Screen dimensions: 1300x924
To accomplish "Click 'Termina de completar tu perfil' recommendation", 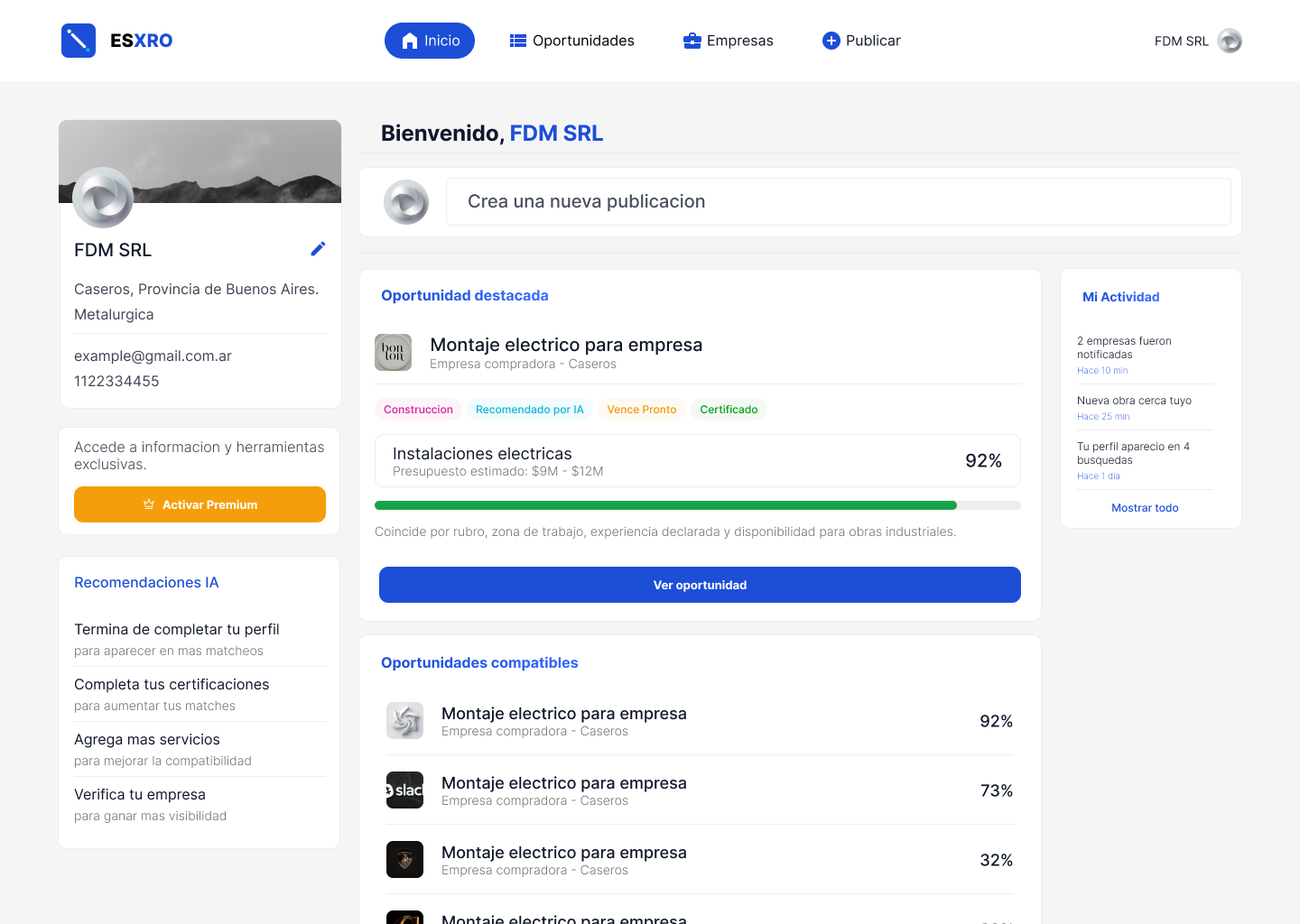I will click(x=200, y=639).
